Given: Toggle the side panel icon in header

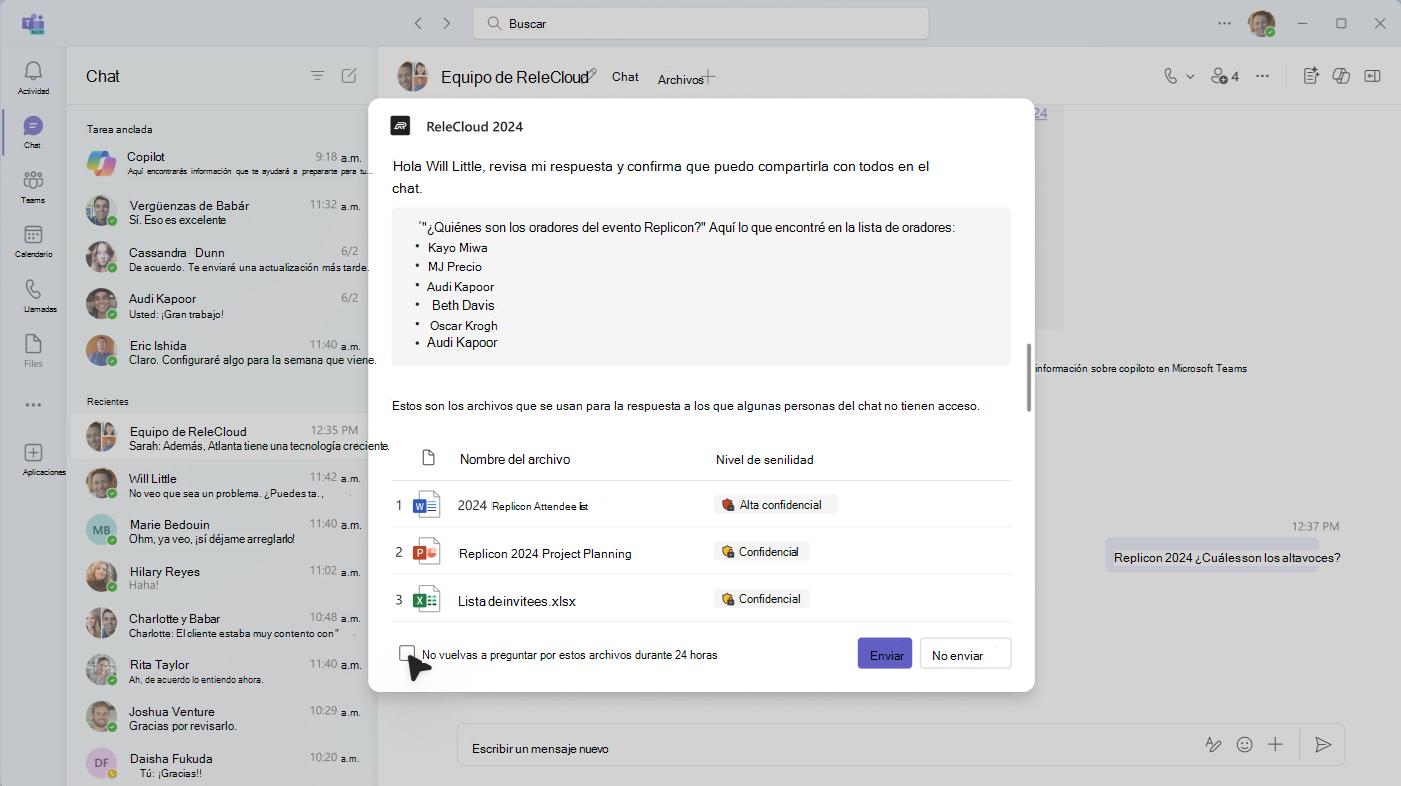Looking at the screenshot, I should click(x=1373, y=76).
